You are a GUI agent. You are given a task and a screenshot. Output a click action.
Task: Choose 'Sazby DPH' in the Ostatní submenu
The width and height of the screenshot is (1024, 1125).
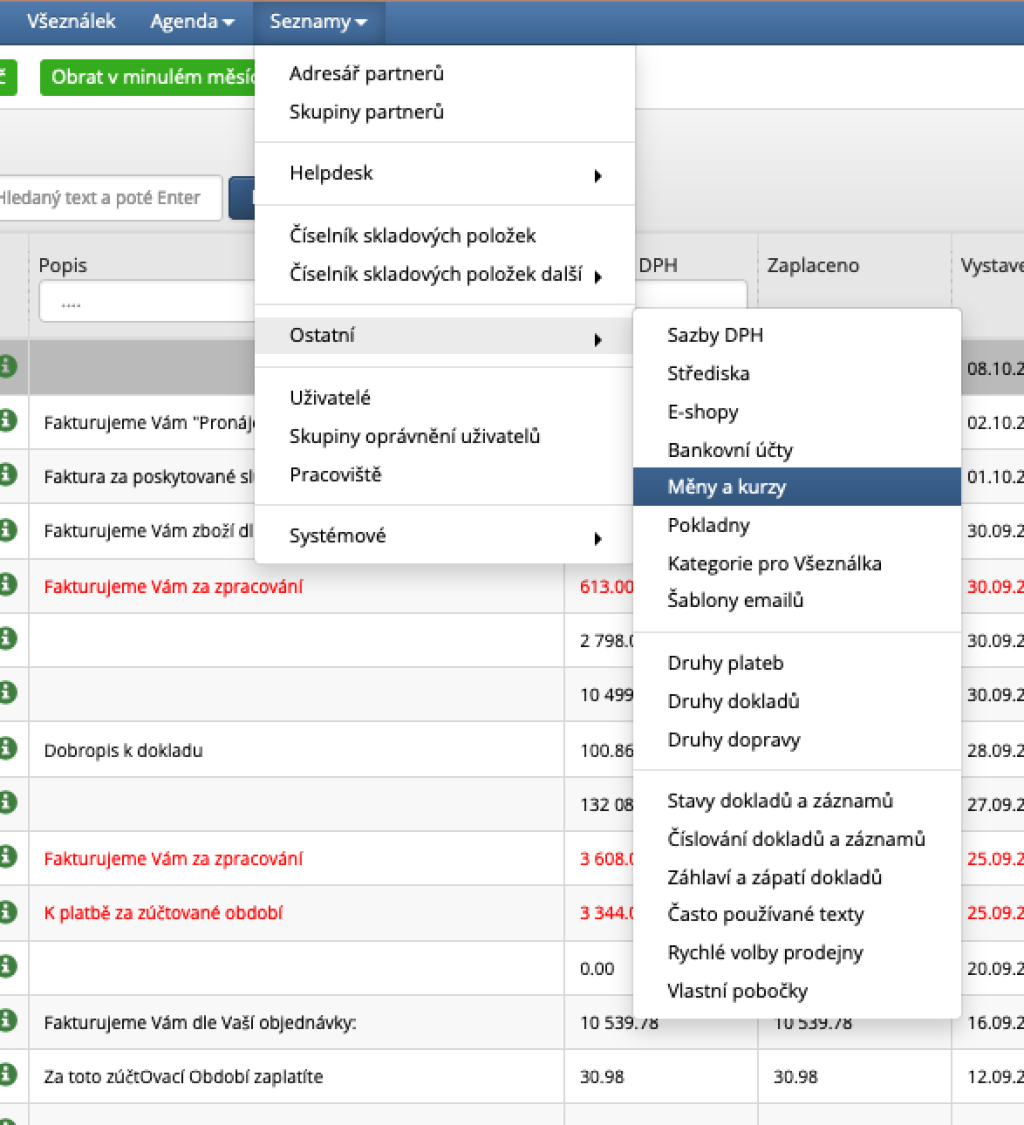click(x=715, y=335)
